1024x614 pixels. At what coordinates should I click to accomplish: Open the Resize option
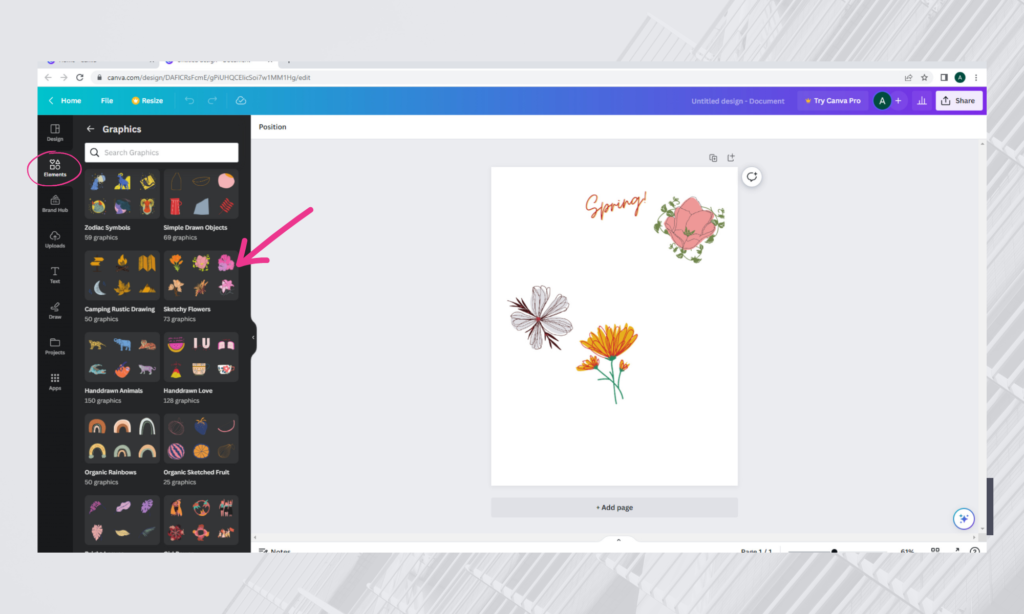click(148, 101)
